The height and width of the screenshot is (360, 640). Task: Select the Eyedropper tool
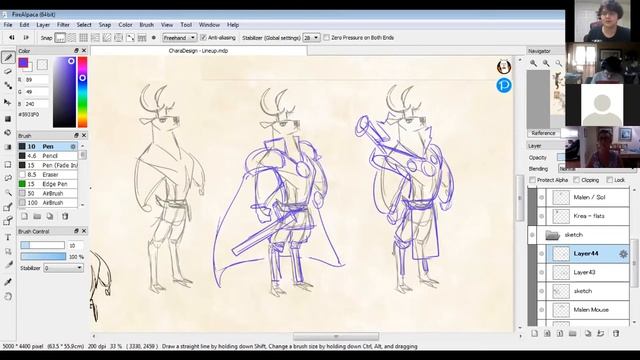click(x=8, y=282)
